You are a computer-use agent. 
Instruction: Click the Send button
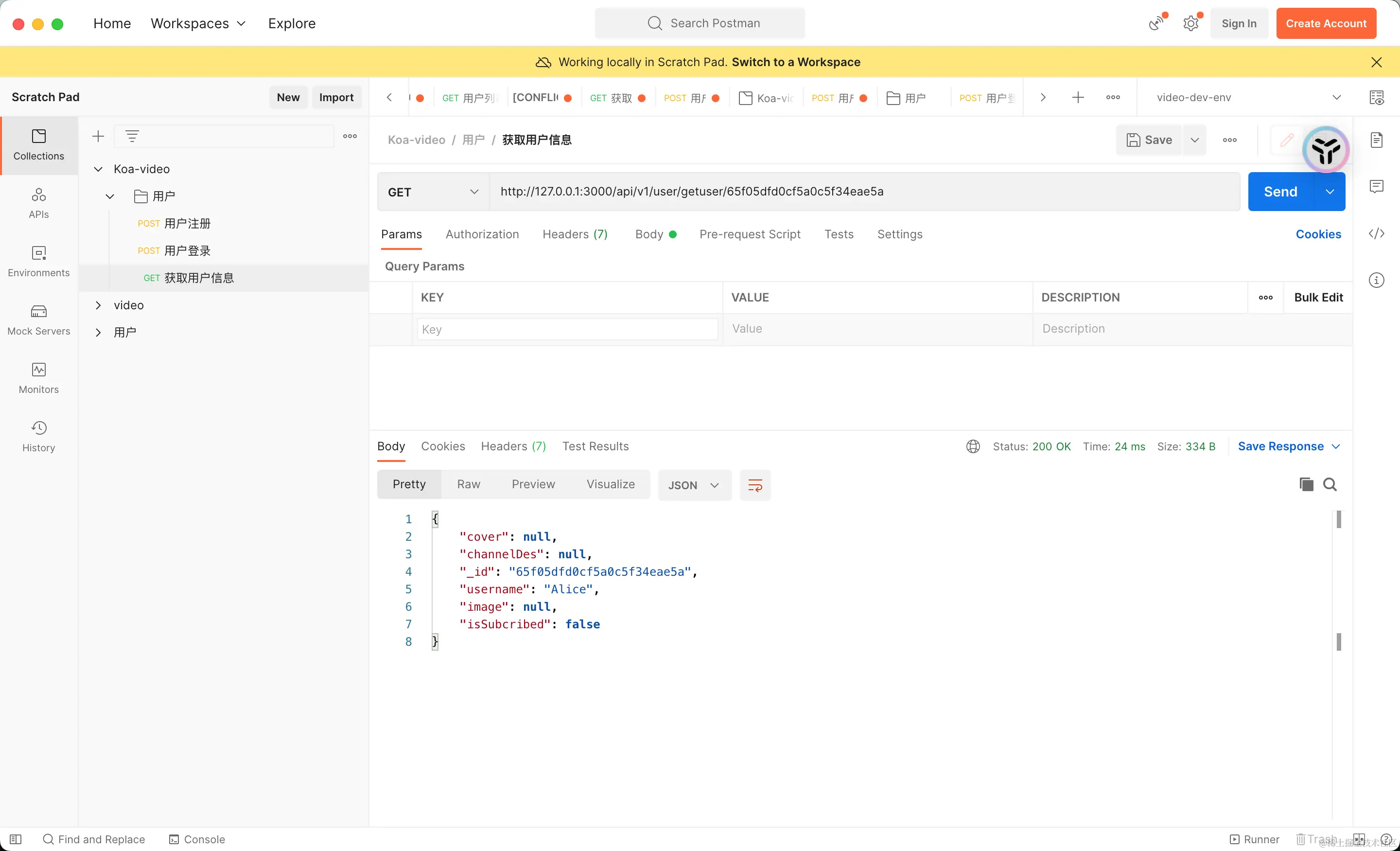point(1280,192)
